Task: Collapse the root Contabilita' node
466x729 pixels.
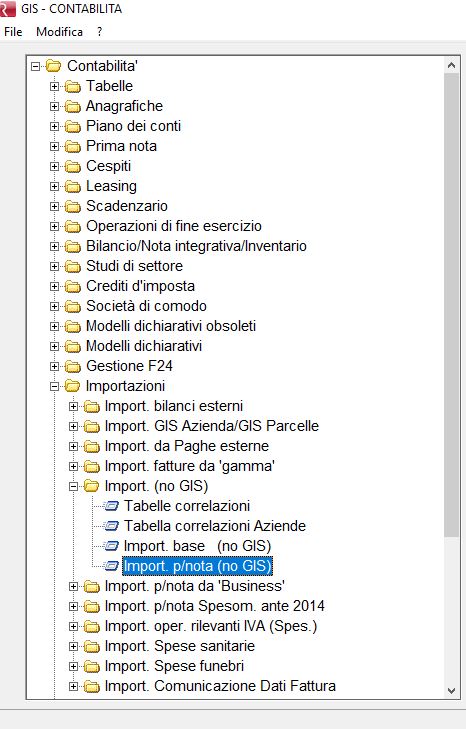Action: [35, 66]
